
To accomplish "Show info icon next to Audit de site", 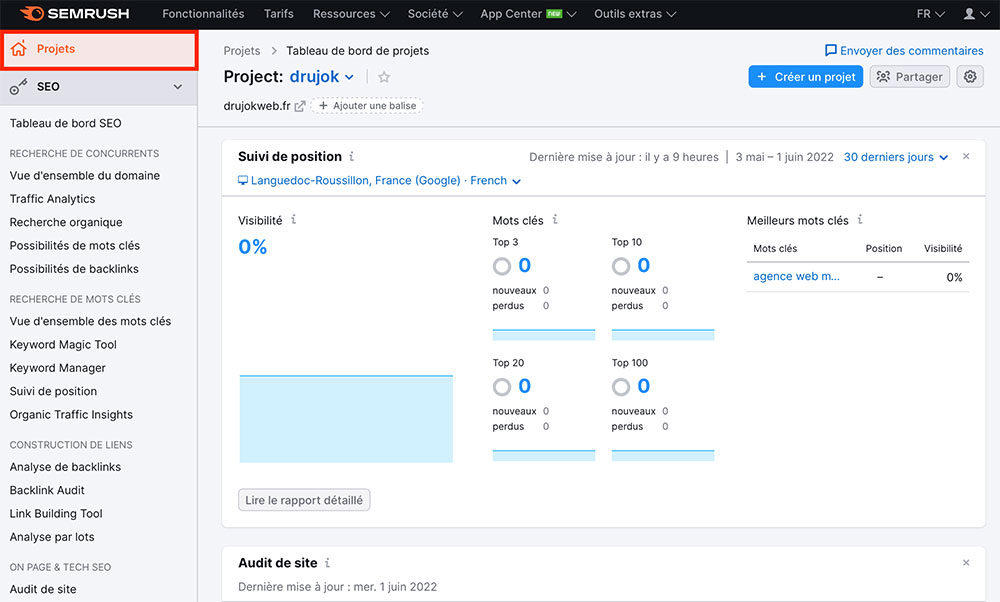I will (327, 562).
